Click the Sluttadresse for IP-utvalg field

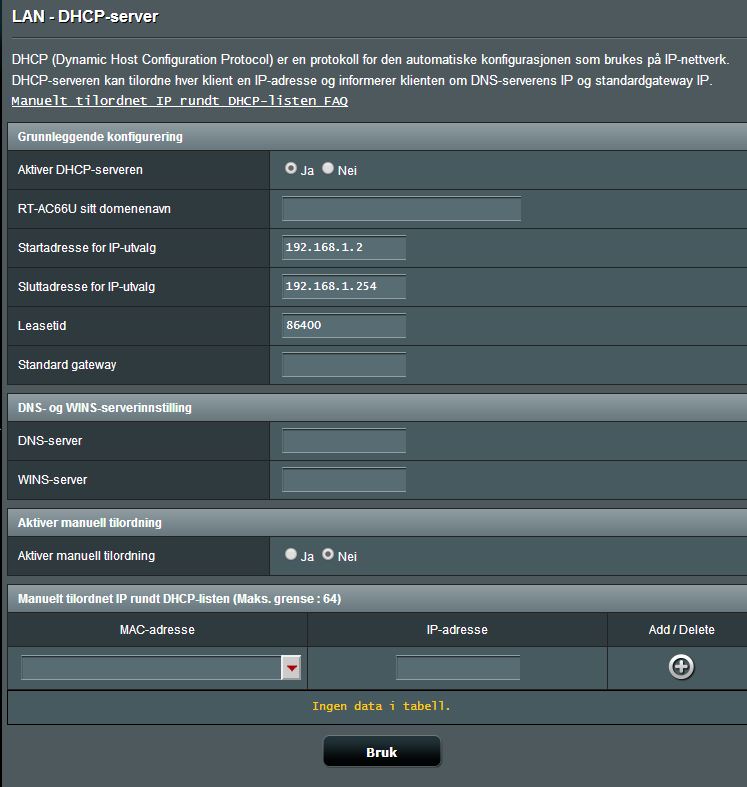click(344, 287)
